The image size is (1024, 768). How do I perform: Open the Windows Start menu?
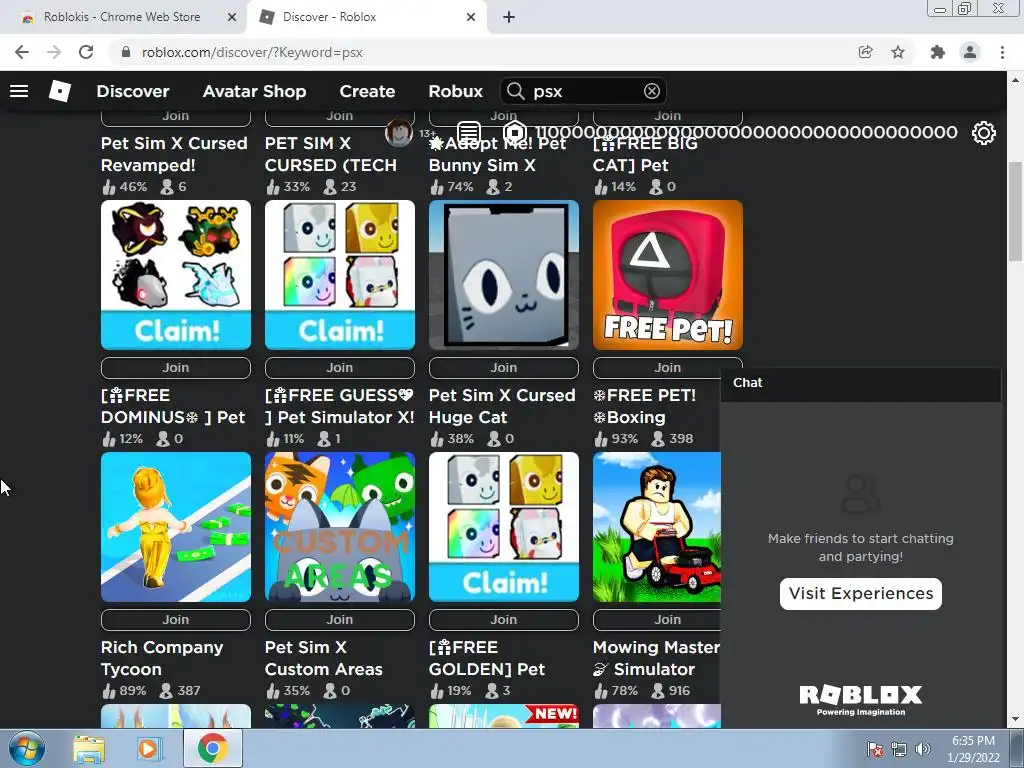point(27,748)
